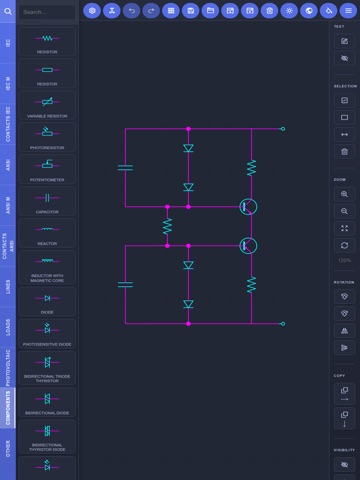Click the edit text icon
This screenshot has height=480, width=360.
point(344,41)
